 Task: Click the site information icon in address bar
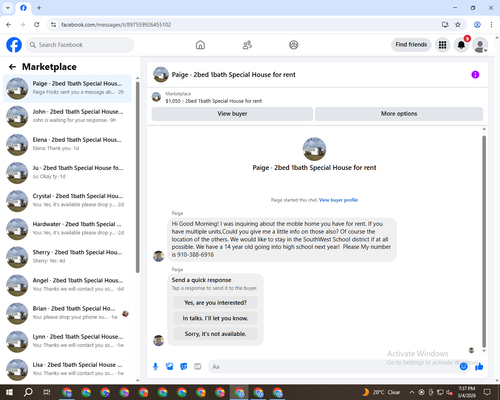click(x=53, y=25)
